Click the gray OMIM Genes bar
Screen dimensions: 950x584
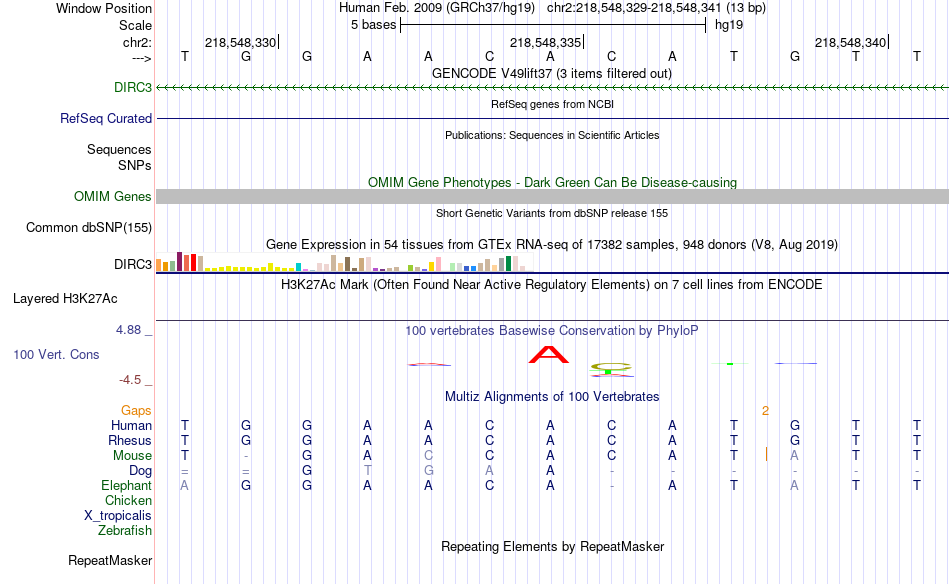pyautogui.click(x=553, y=196)
